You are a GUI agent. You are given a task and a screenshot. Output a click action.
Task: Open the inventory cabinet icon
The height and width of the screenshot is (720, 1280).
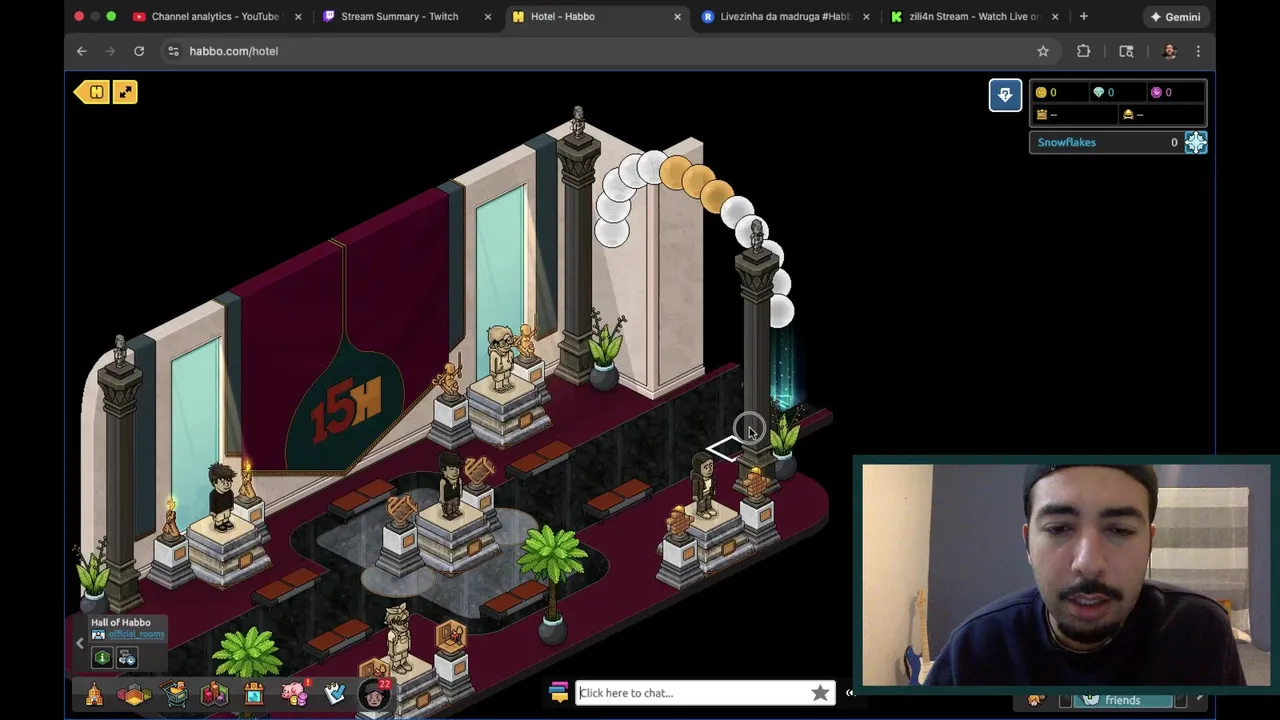254,694
